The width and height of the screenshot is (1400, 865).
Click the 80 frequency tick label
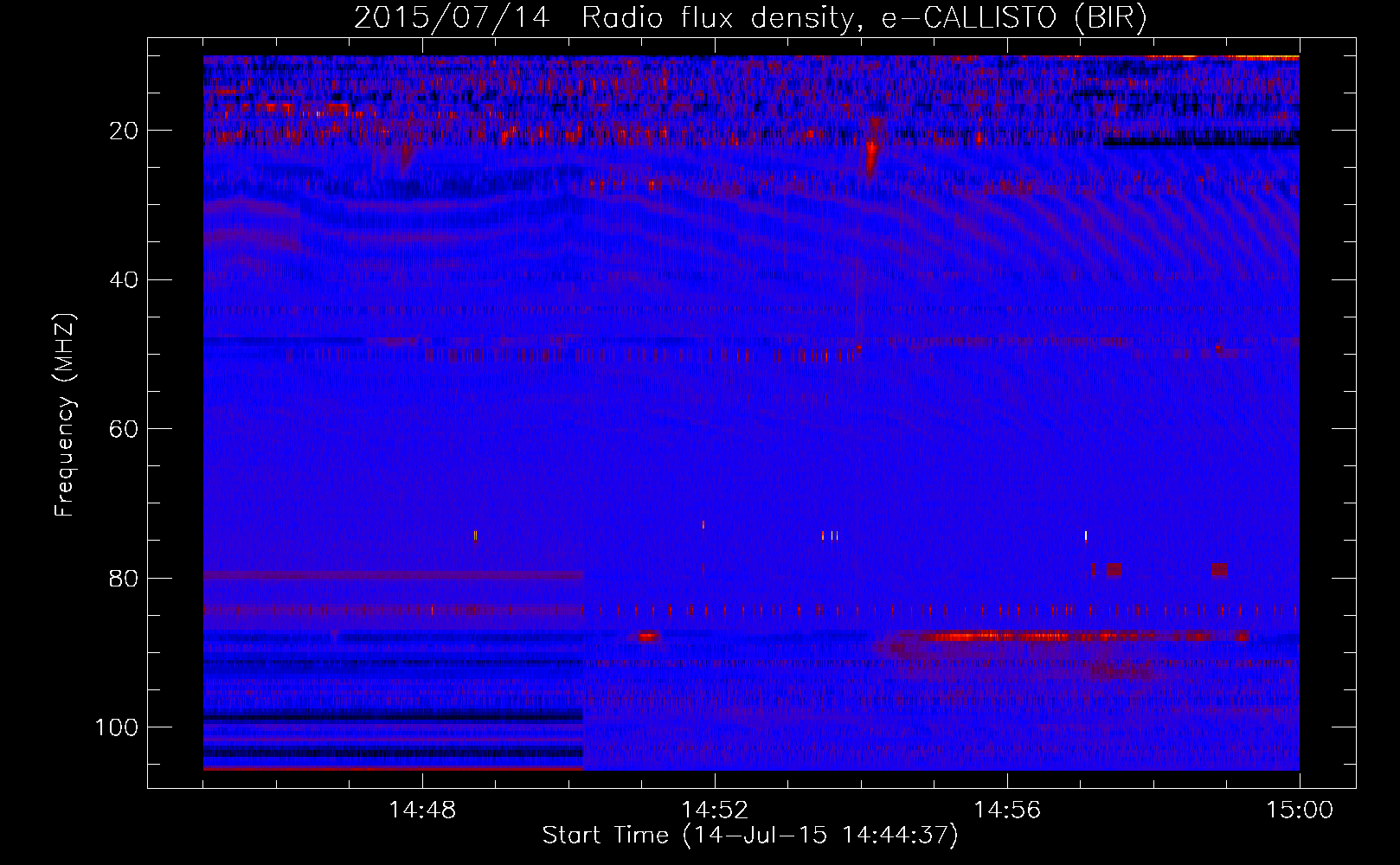pos(125,578)
